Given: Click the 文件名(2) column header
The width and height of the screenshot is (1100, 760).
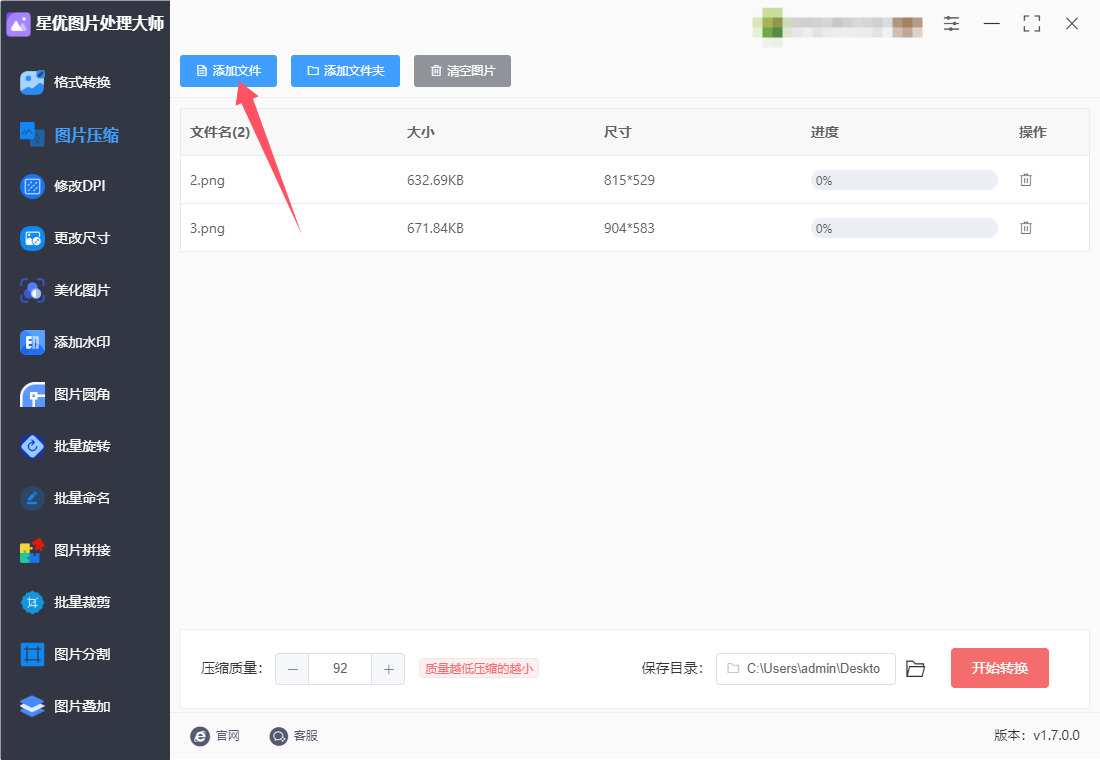Looking at the screenshot, I should point(220,132).
